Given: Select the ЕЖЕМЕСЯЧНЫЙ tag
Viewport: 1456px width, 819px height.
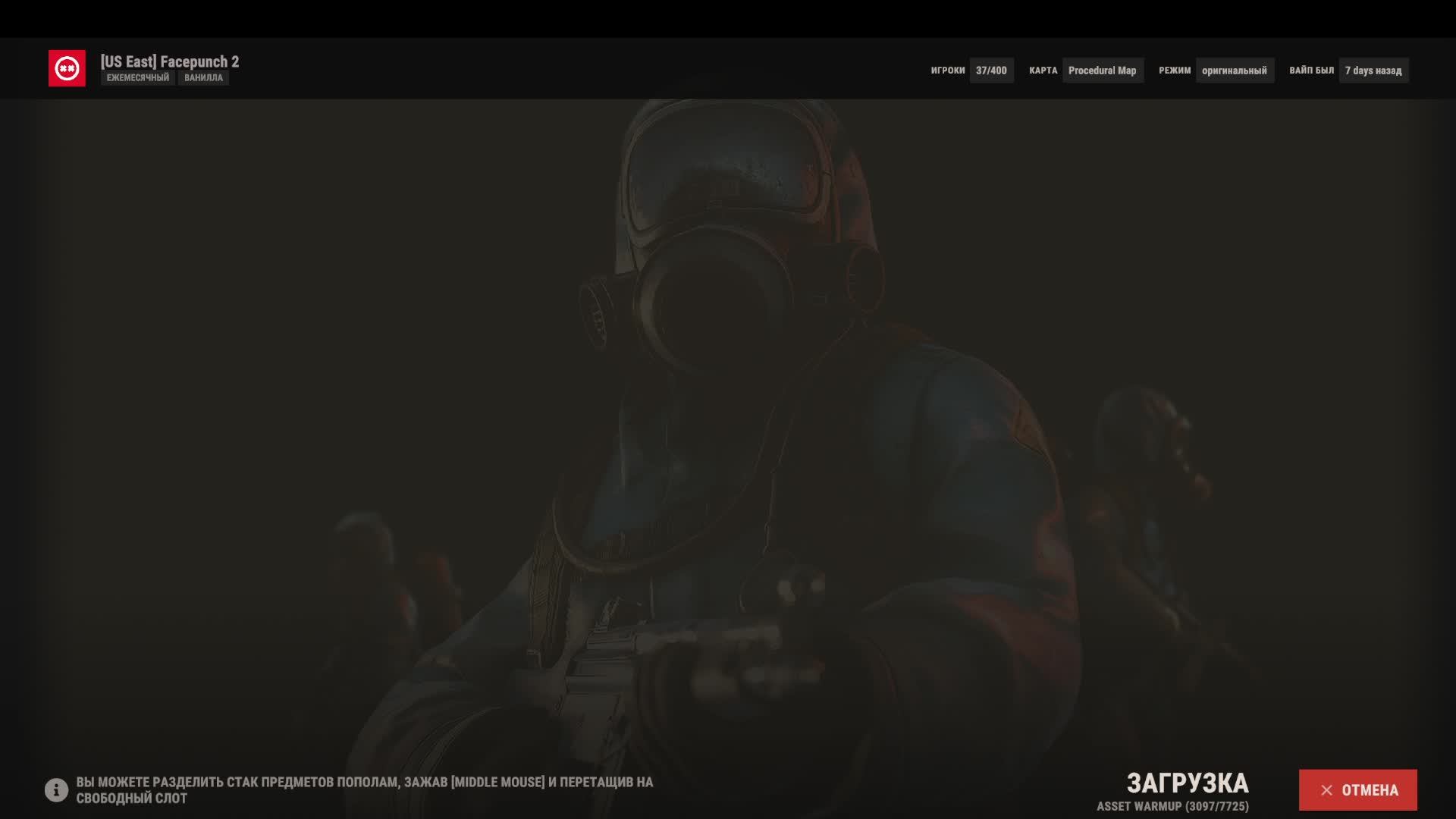Looking at the screenshot, I should [137, 78].
